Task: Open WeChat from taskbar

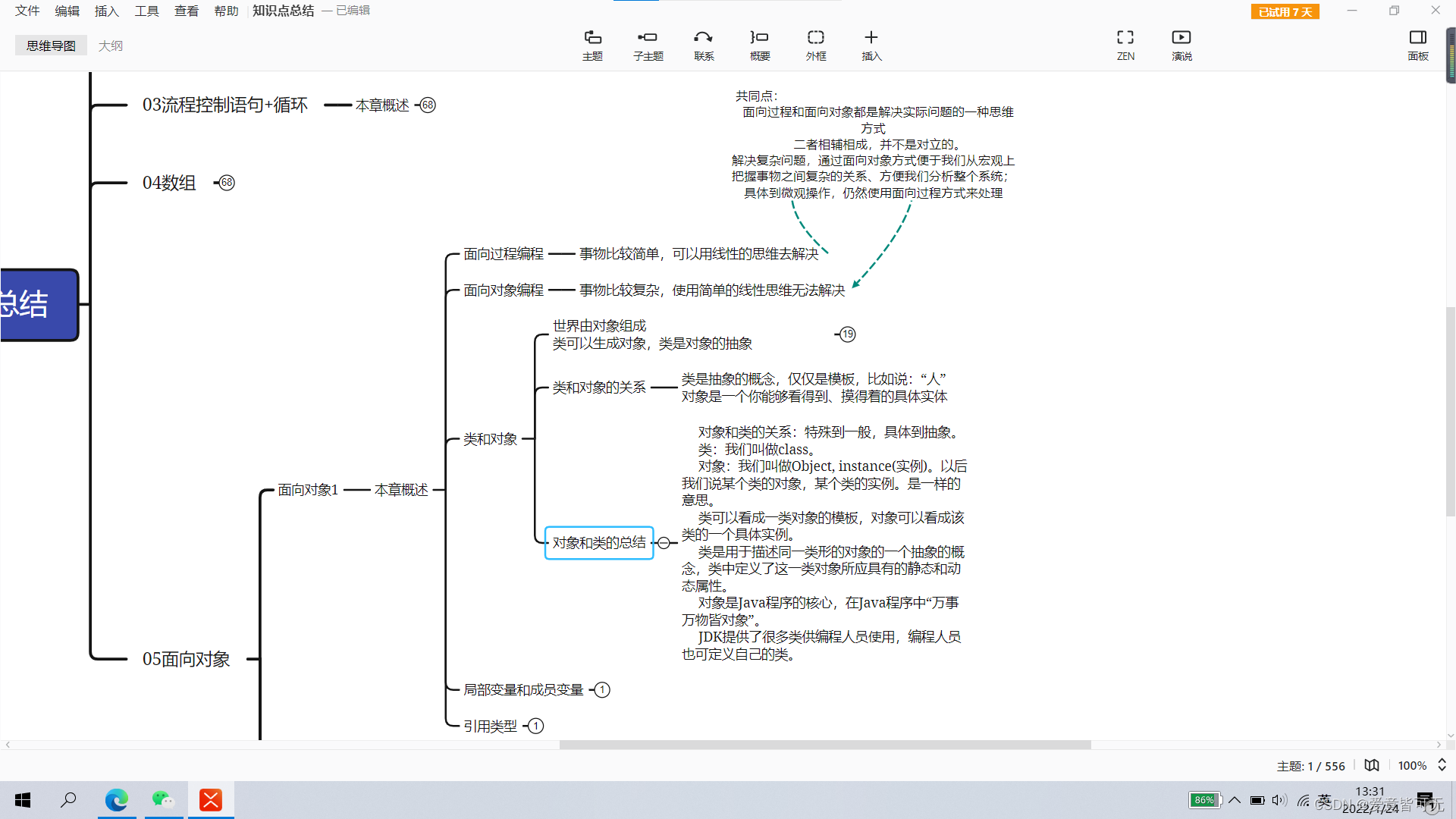Action: (163, 800)
